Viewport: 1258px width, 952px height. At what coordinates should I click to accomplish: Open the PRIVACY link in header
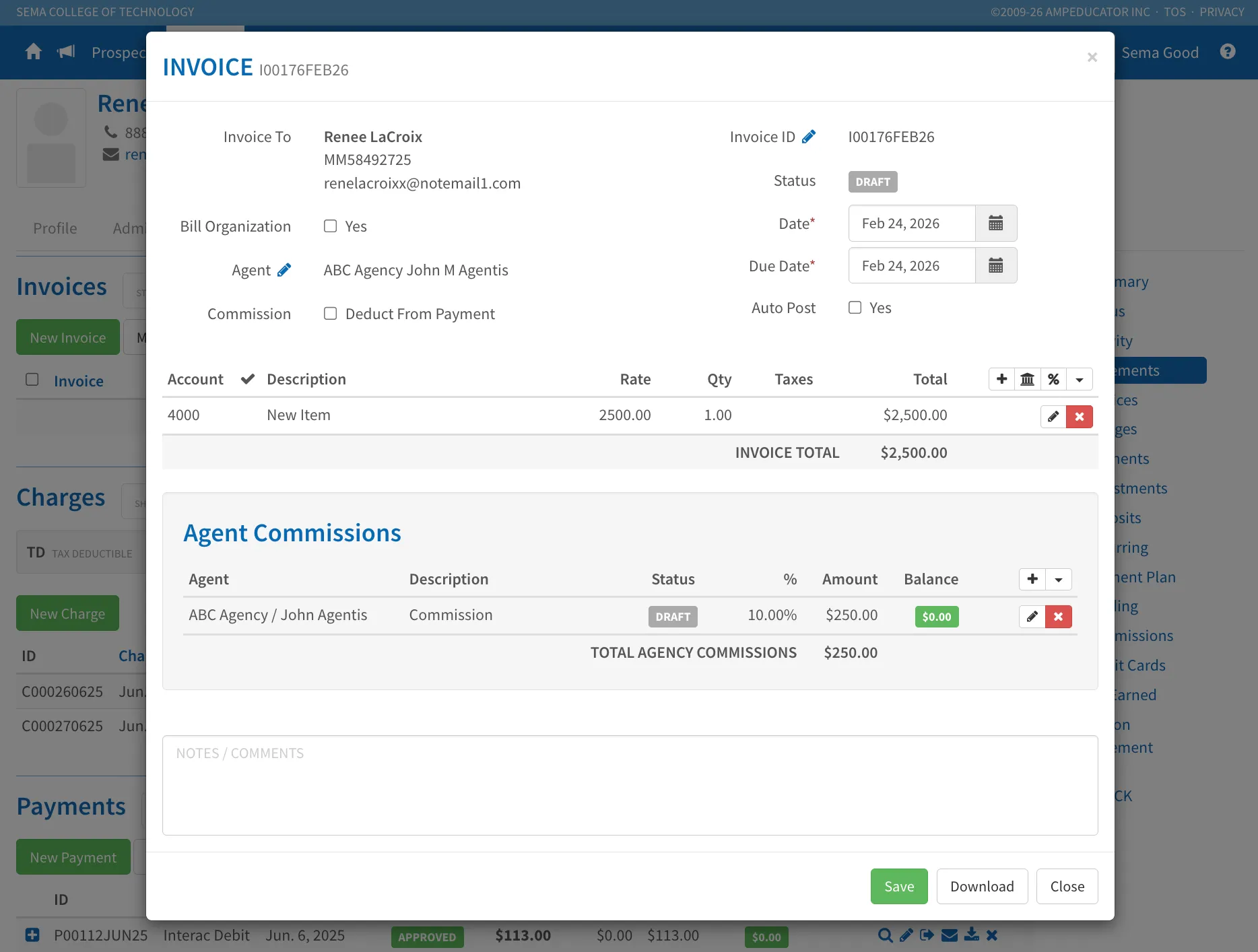pos(1222,11)
